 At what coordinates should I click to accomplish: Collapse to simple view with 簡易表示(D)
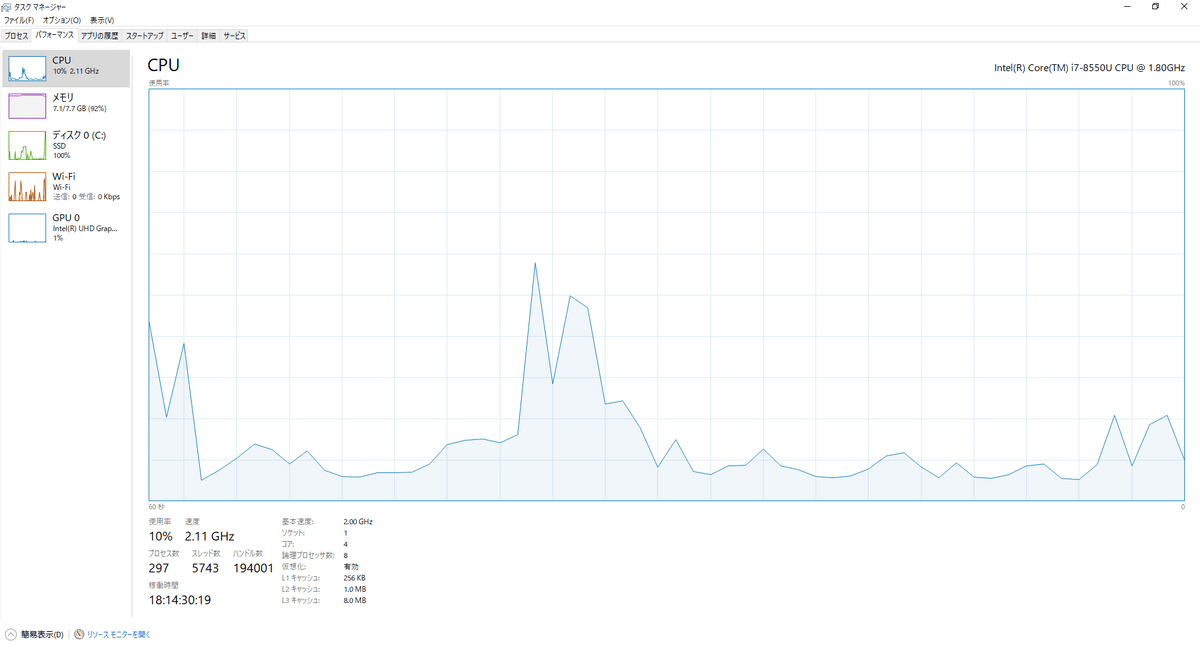click(40, 634)
